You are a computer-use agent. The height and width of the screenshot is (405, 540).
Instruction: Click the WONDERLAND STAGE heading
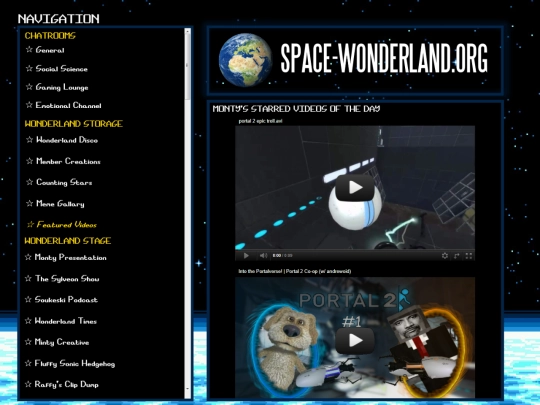point(68,241)
